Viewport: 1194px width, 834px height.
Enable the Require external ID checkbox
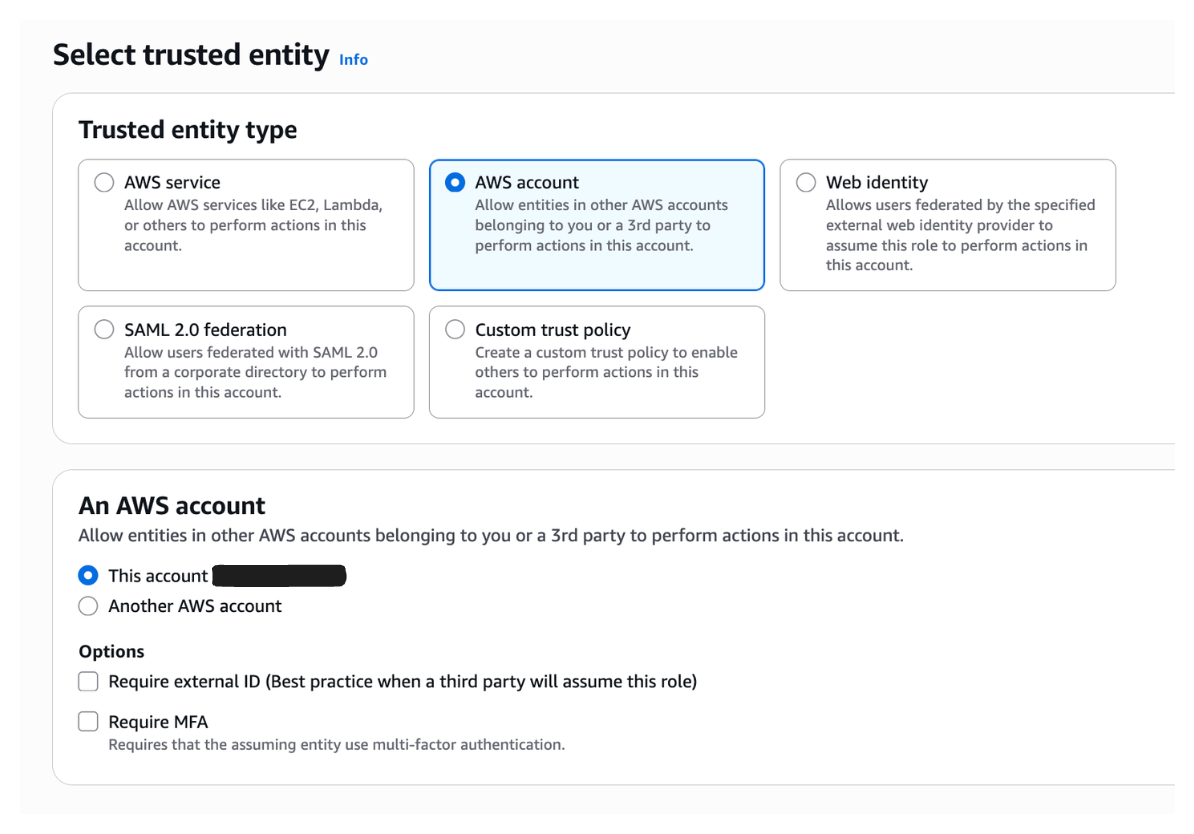coord(88,681)
